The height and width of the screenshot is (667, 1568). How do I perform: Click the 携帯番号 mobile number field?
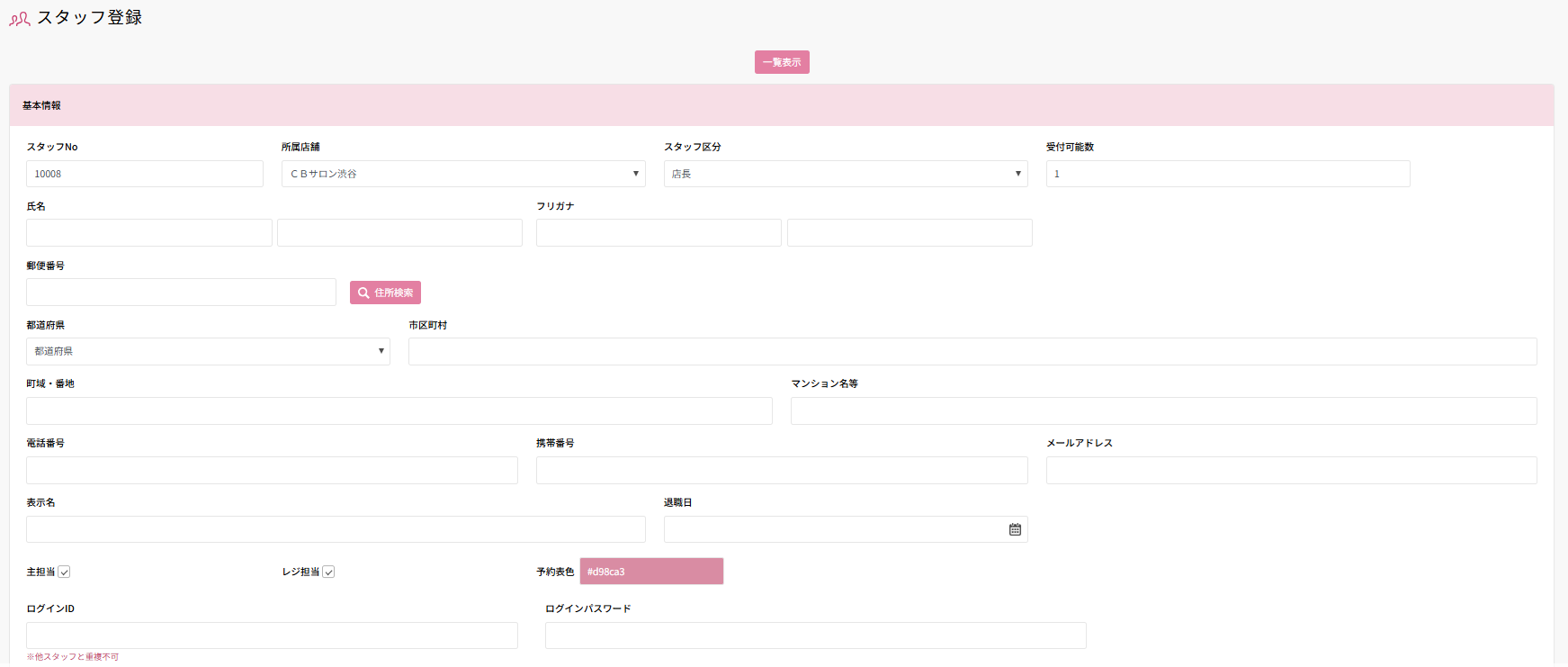782,471
